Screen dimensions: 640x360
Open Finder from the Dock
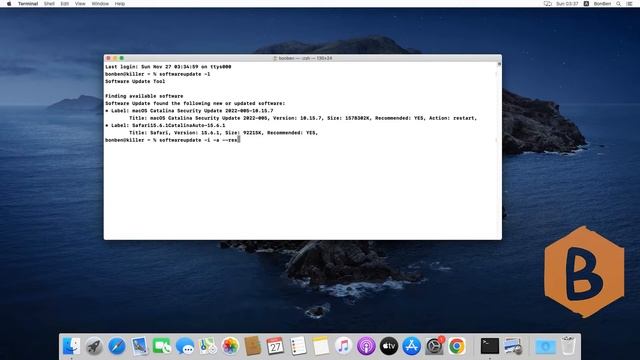click(71, 346)
